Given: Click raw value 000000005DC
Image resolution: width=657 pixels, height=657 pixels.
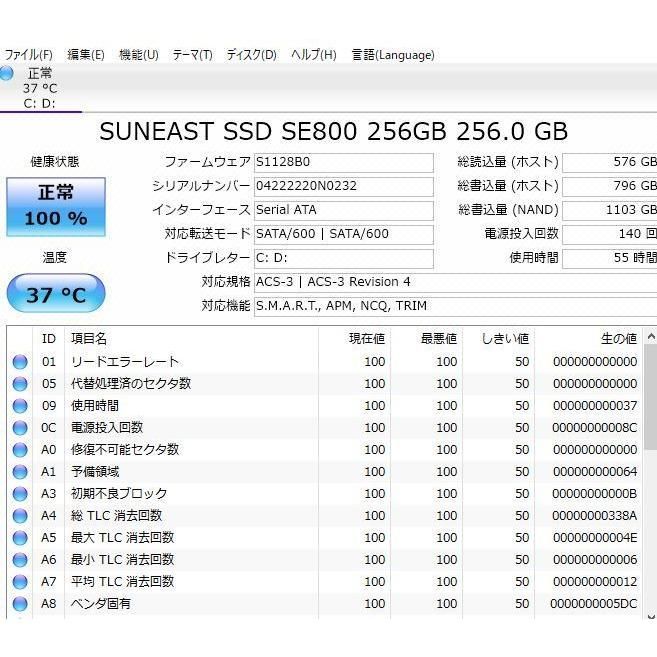Looking at the screenshot, I should [594, 604].
